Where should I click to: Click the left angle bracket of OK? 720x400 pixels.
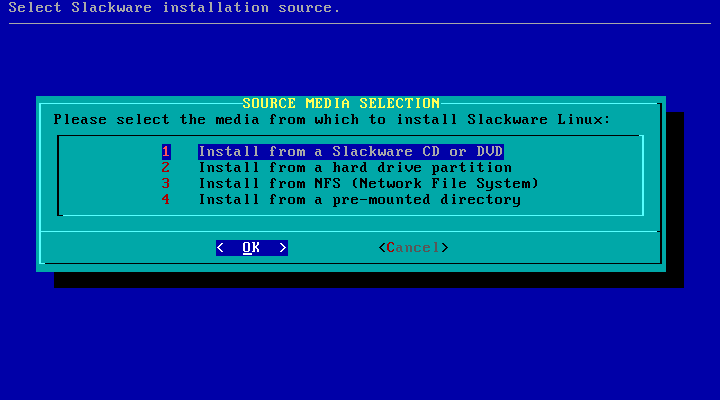tap(220, 247)
